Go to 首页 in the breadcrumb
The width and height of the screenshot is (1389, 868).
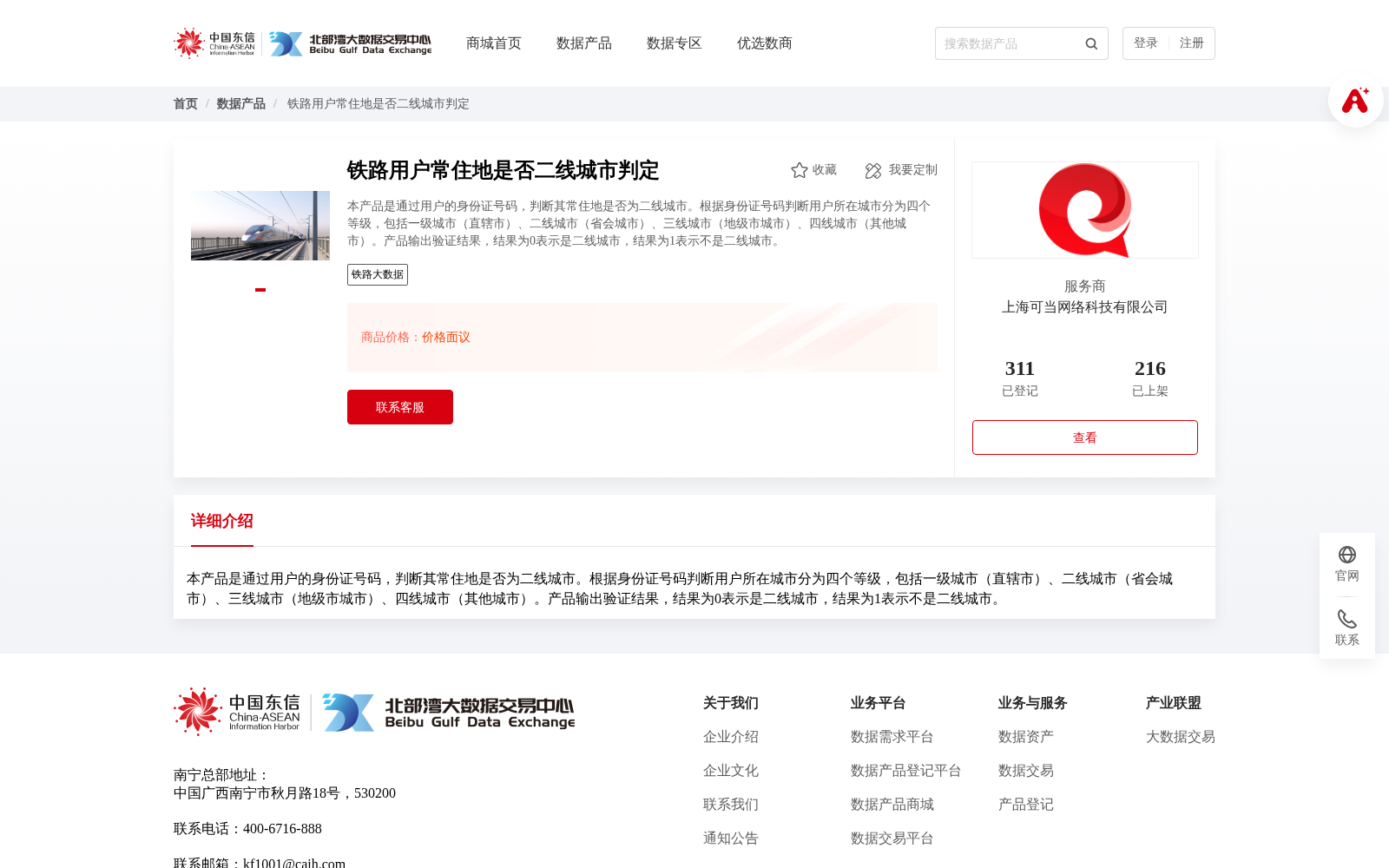tap(186, 104)
